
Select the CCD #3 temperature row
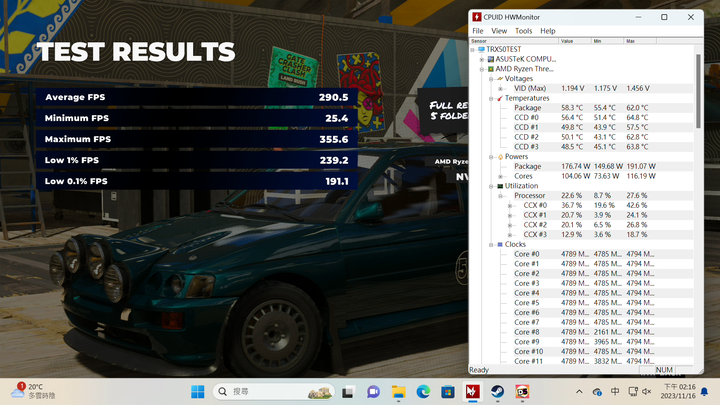point(602,147)
